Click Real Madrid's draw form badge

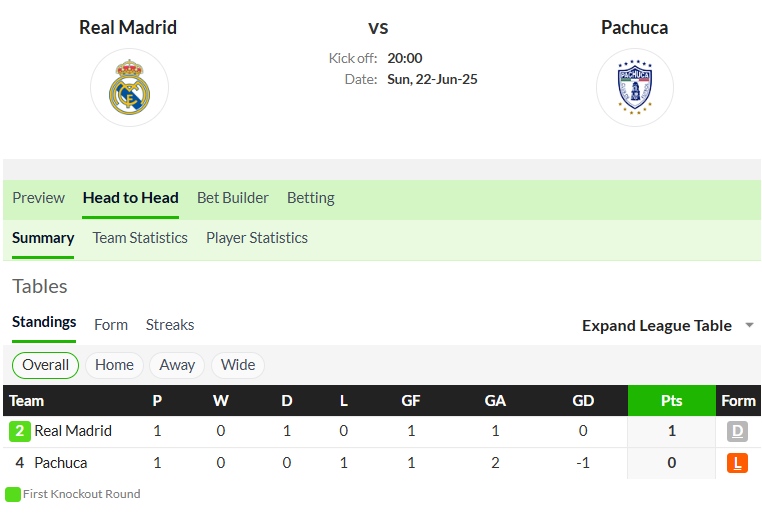click(x=737, y=431)
